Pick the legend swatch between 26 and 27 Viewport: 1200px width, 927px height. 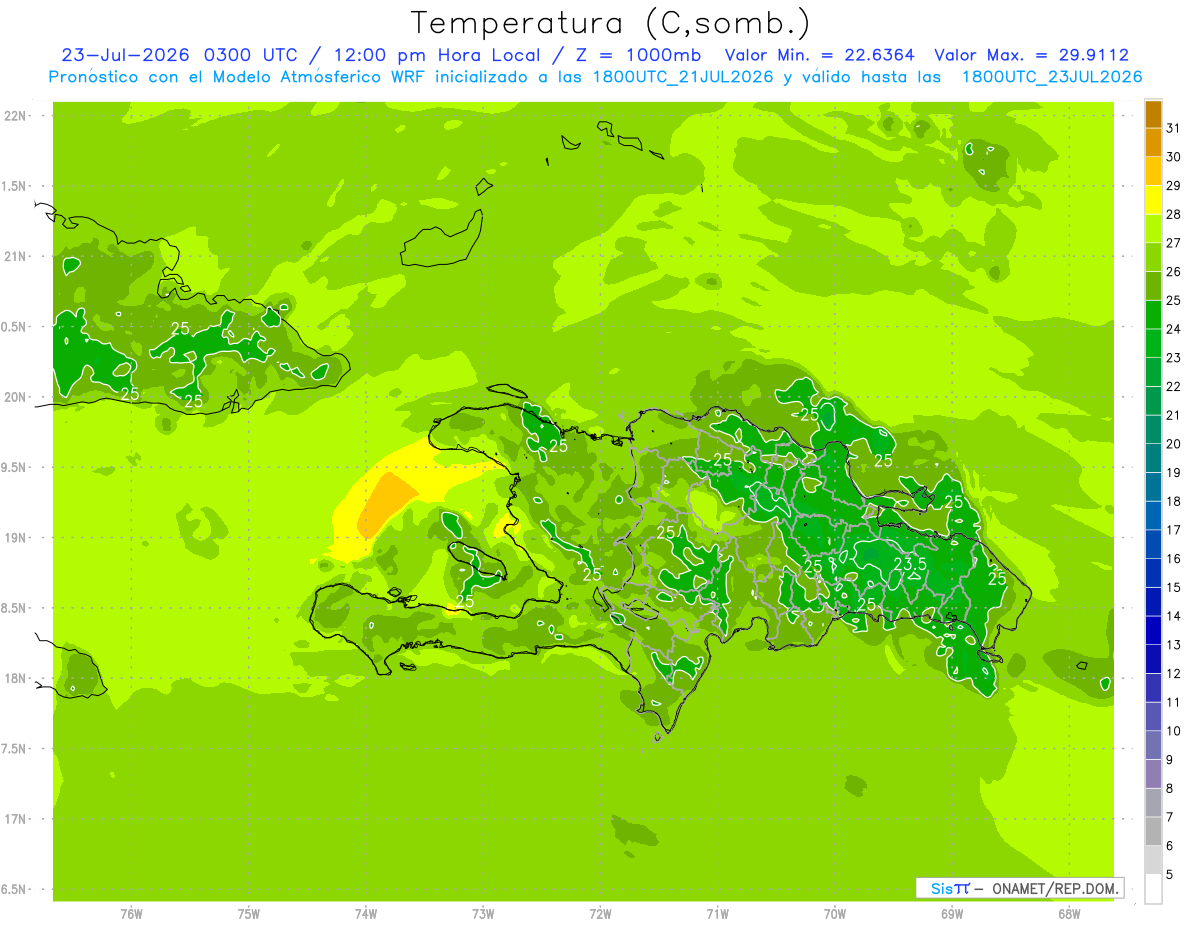click(x=1153, y=257)
